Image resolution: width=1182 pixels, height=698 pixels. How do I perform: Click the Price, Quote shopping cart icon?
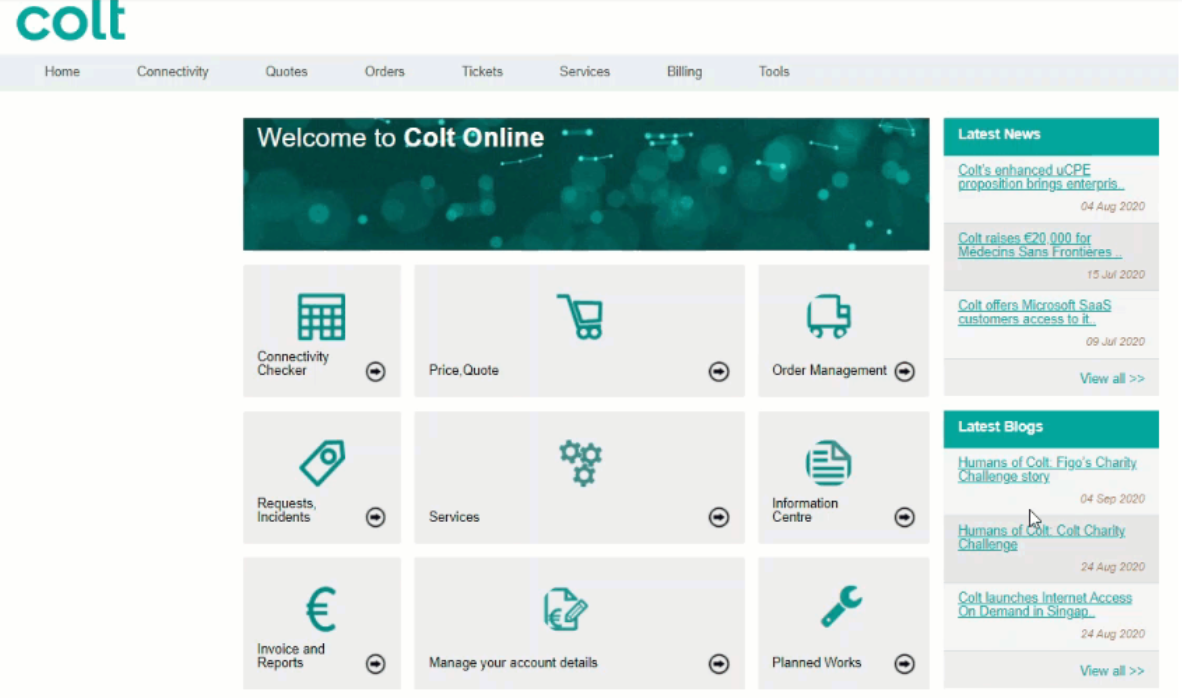(x=580, y=317)
